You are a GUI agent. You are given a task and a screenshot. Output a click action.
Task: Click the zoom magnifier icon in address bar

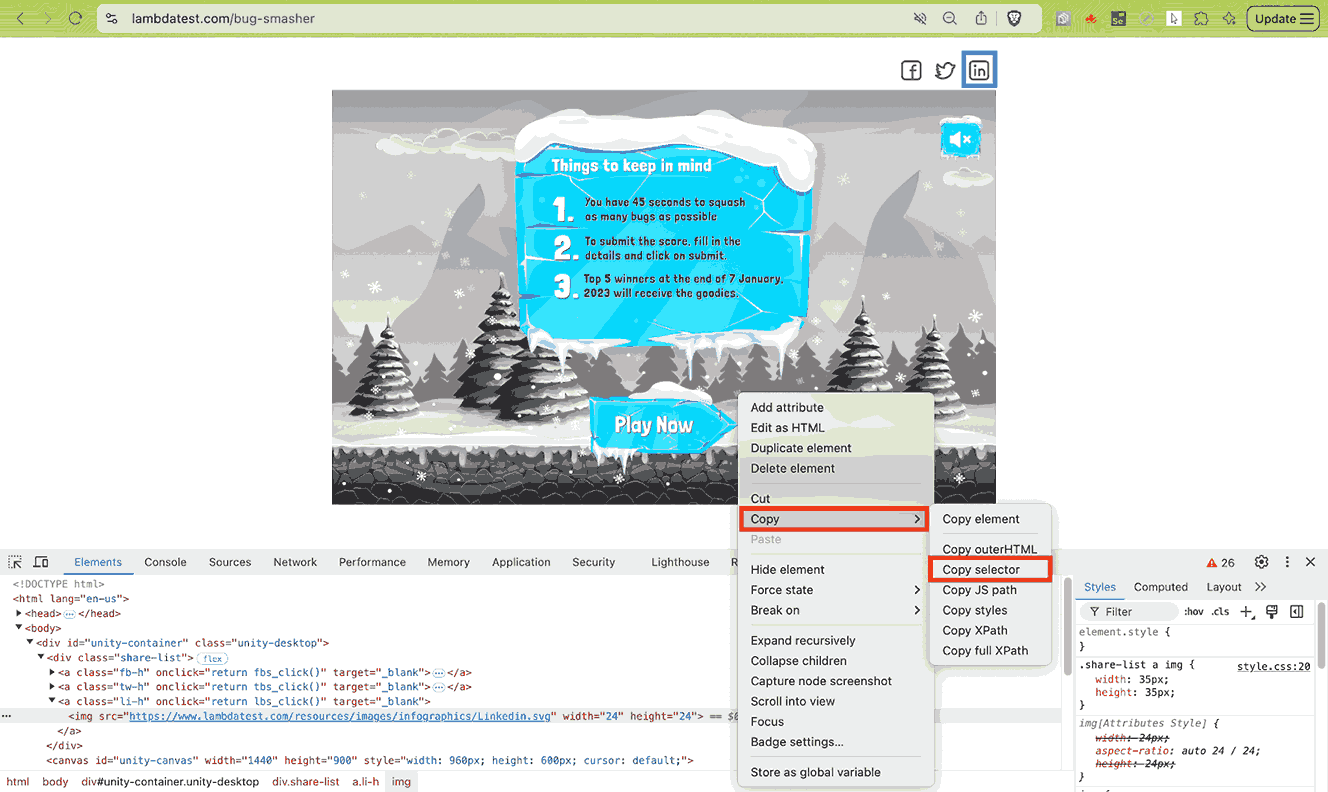coord(950,18)
